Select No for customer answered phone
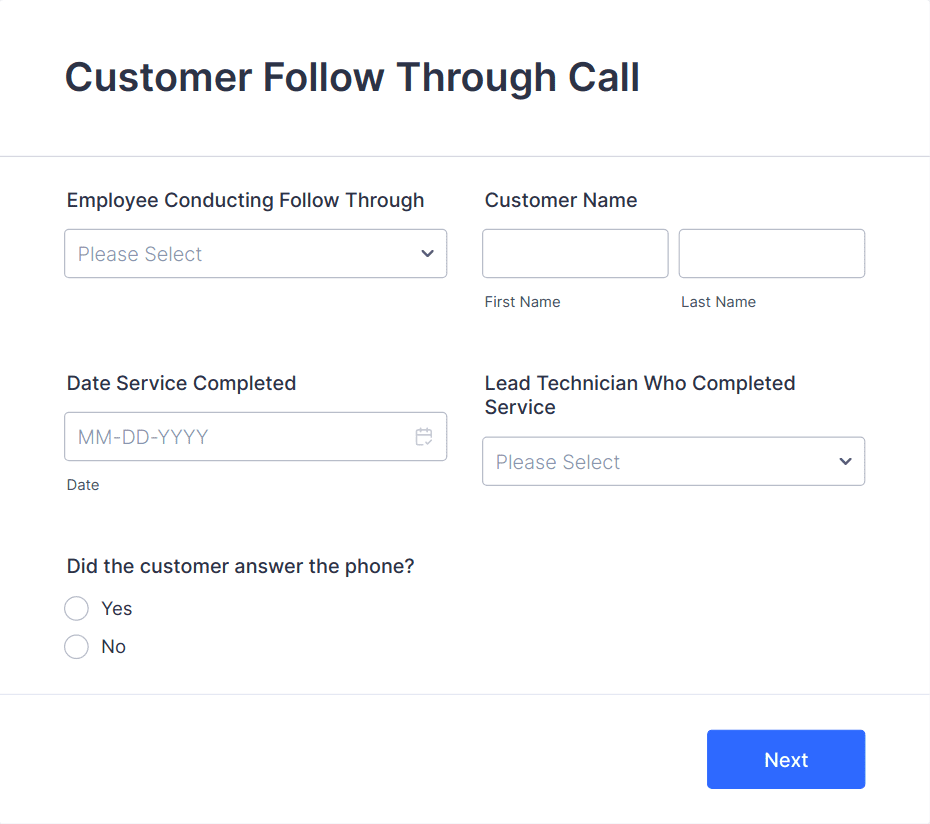Image resolution: width=930 pixels, height=824 pixels. [x=77, y=646]
